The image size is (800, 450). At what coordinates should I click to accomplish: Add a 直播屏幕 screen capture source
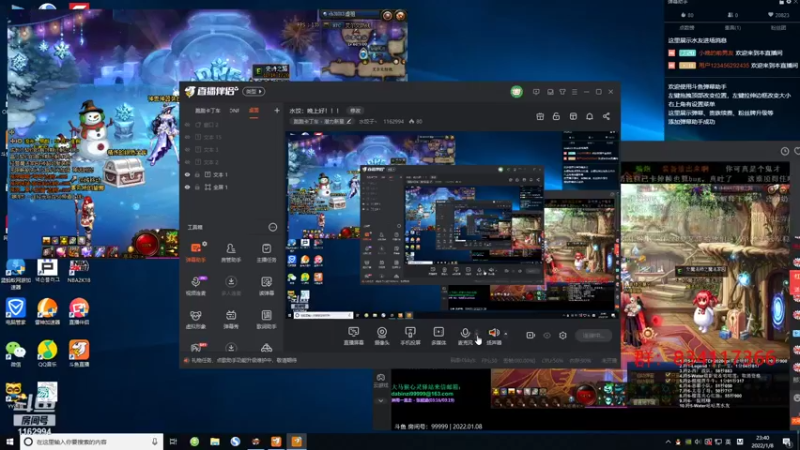(x=353, y=336)
